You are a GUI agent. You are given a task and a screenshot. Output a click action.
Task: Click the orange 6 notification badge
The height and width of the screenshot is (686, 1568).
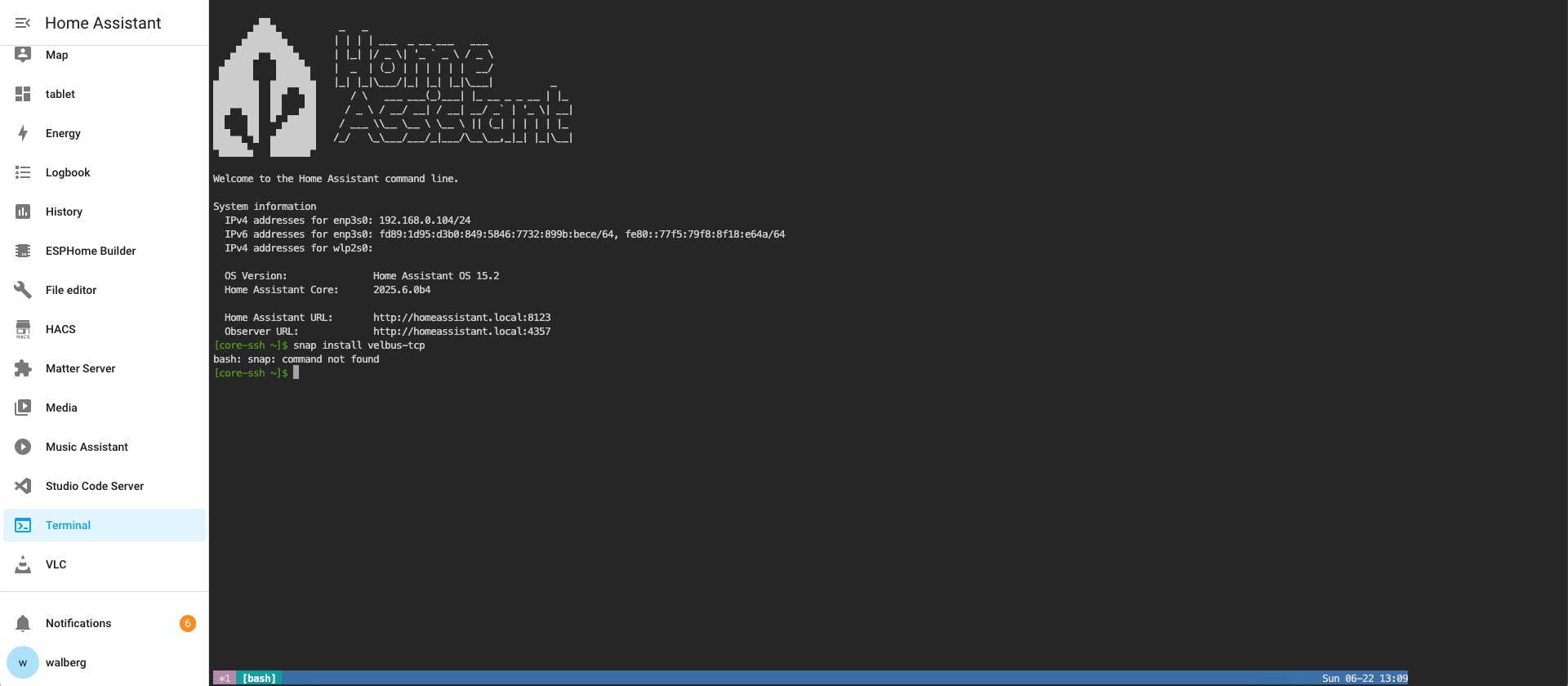[x=188, y=623]
